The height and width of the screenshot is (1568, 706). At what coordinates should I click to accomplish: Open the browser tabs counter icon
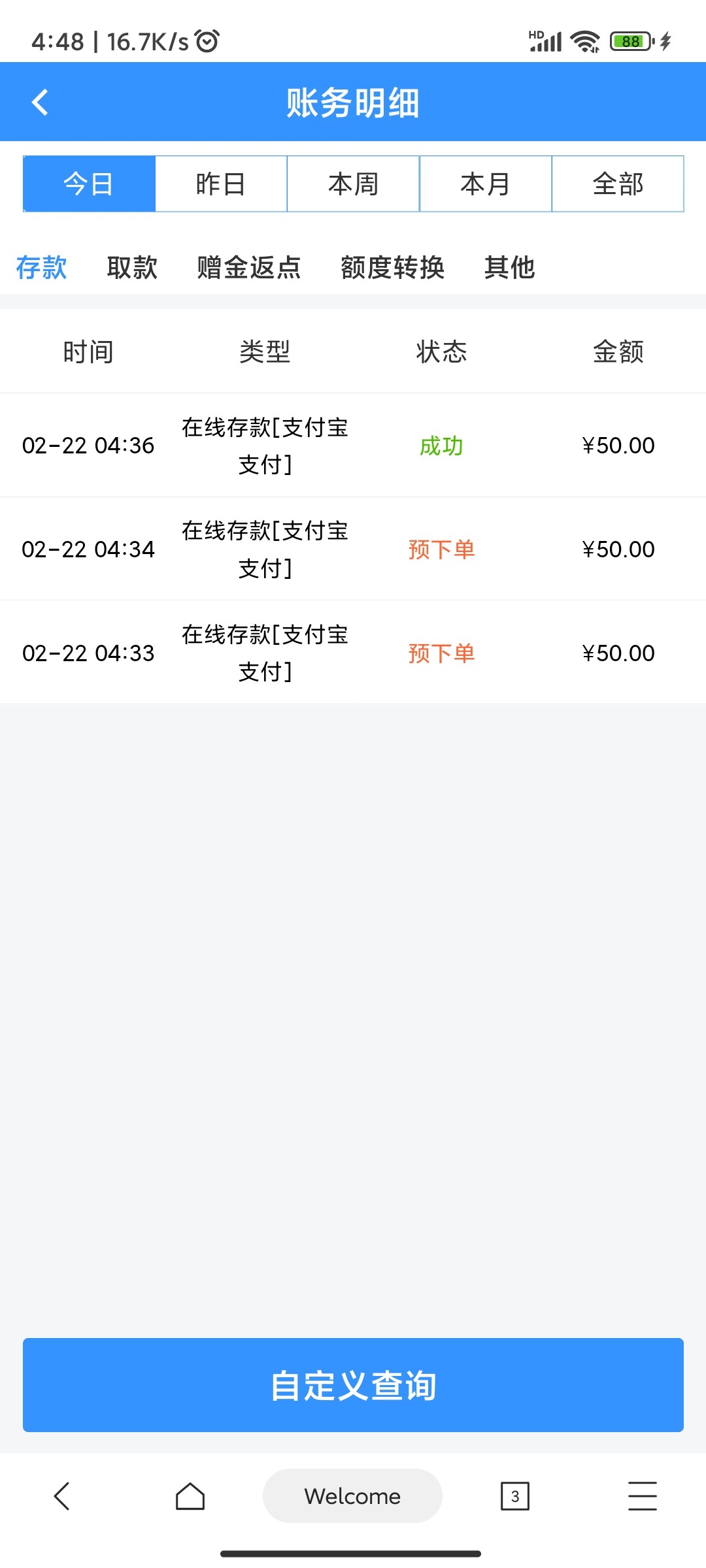515,1496
